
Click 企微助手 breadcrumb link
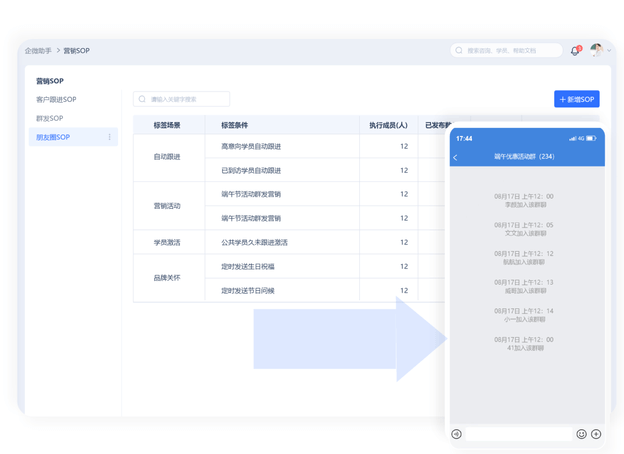pos(39,50)
